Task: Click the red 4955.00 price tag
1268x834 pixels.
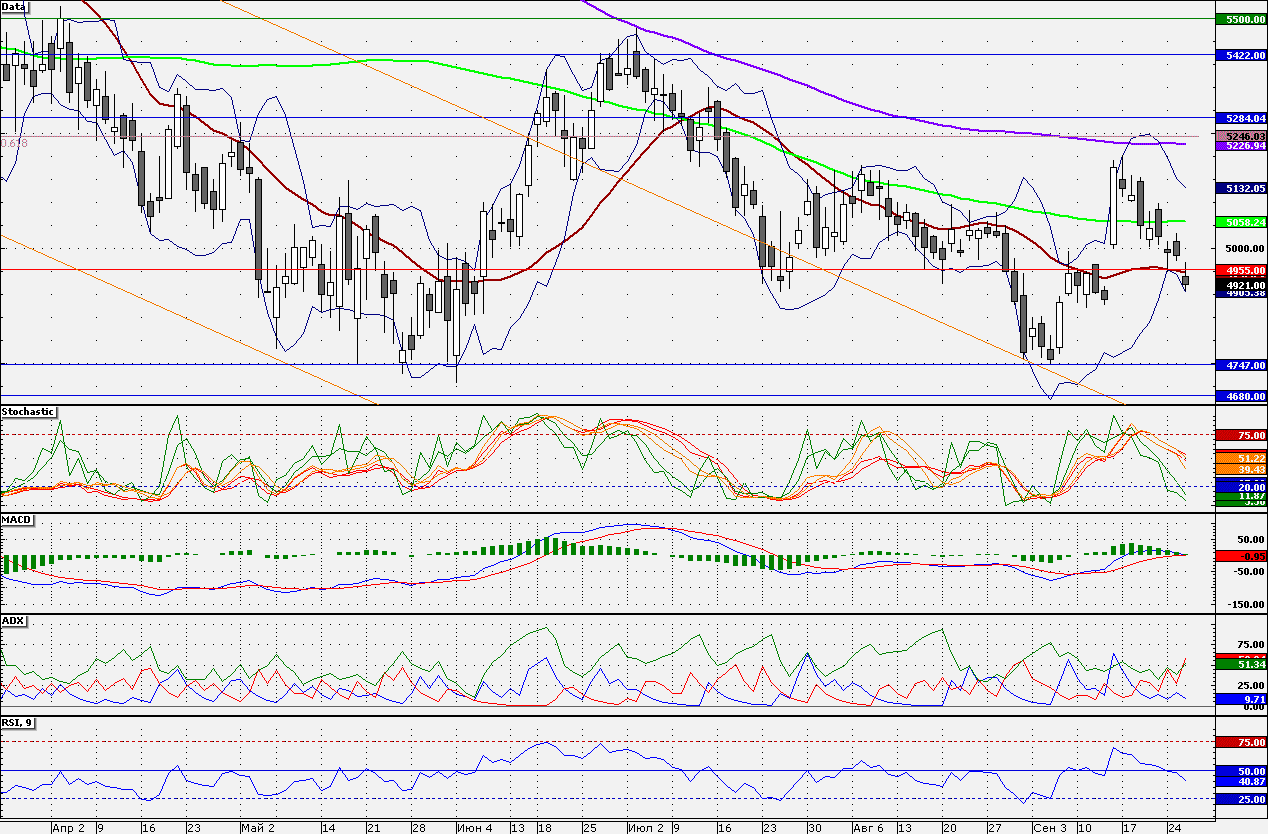Action: pyautogui.click(x=1239, y=271)
